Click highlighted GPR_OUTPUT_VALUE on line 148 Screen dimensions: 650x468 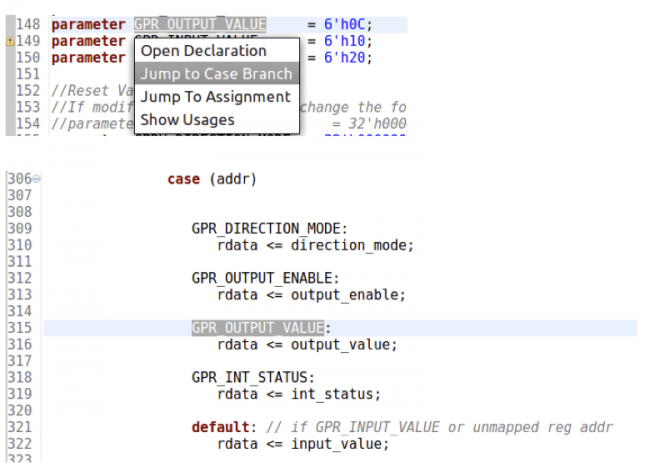click(200, 24)
